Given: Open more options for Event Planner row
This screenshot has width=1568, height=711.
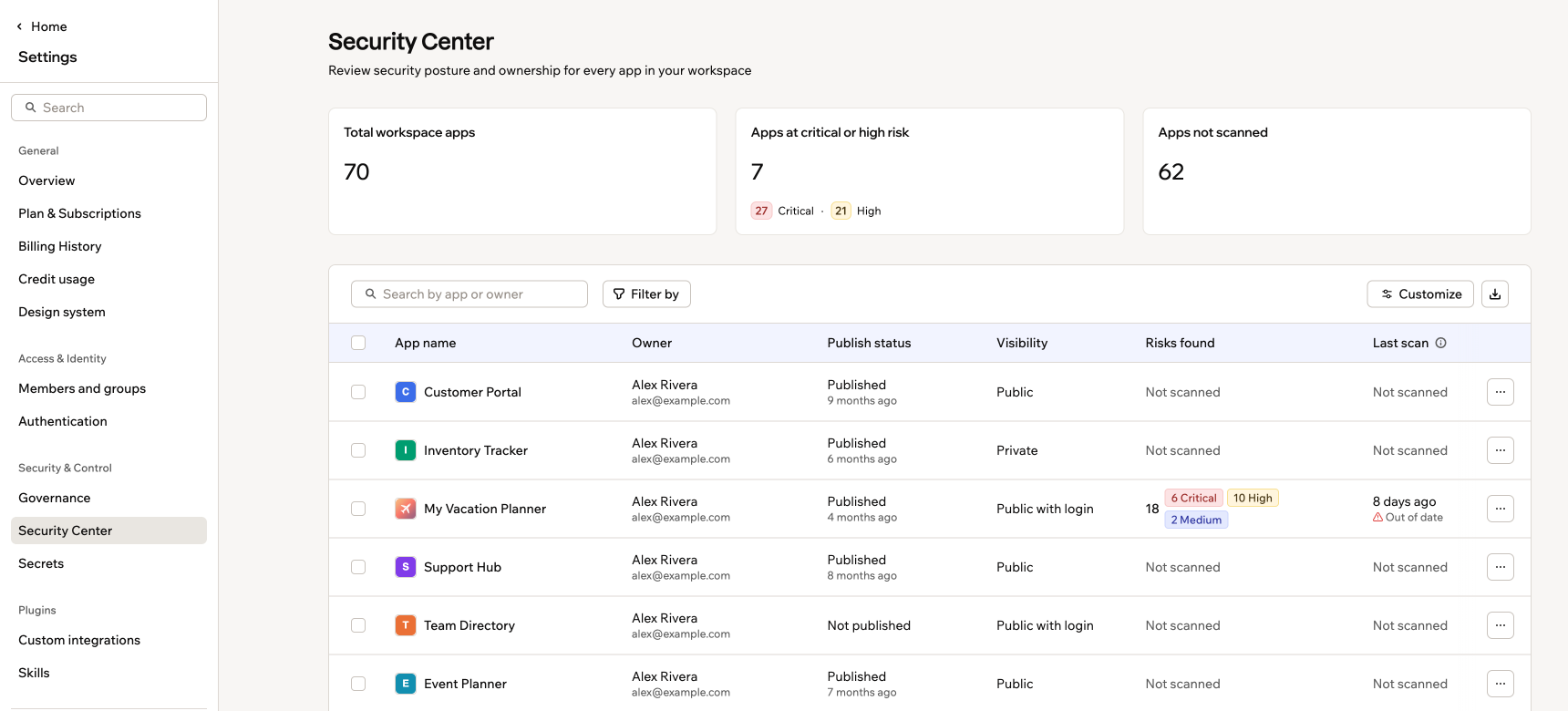Looking at the screenshot, I should point(1501,684).
